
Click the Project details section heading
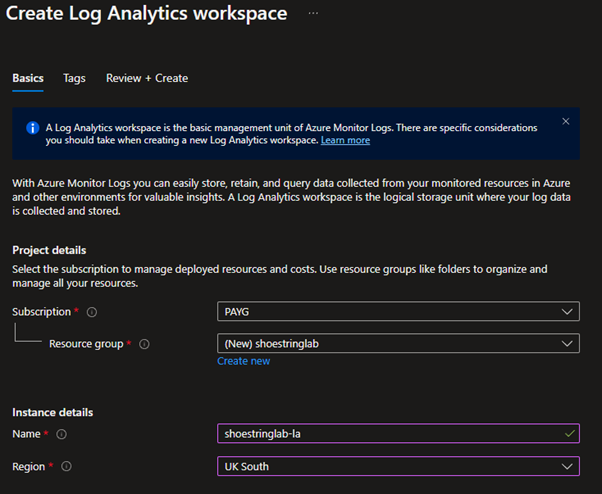[x=49, y=250]
